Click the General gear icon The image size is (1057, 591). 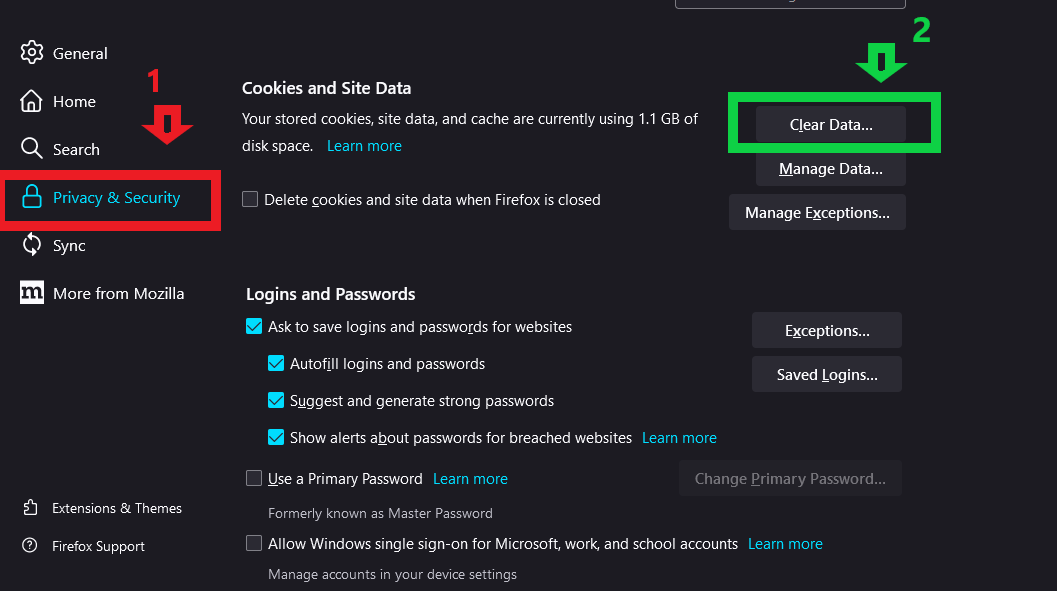[32, 53]
